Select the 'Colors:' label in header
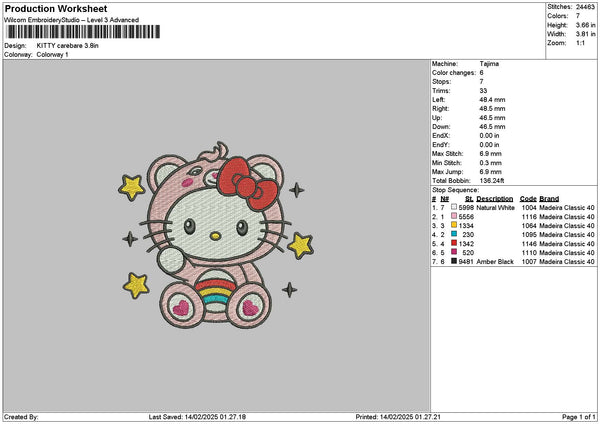The height and width of the screenshot is (424, 600). tap(557, 16)
